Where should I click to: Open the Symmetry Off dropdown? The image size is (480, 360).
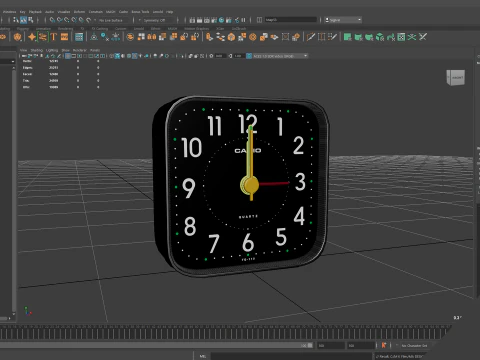[x=154, y=20]
